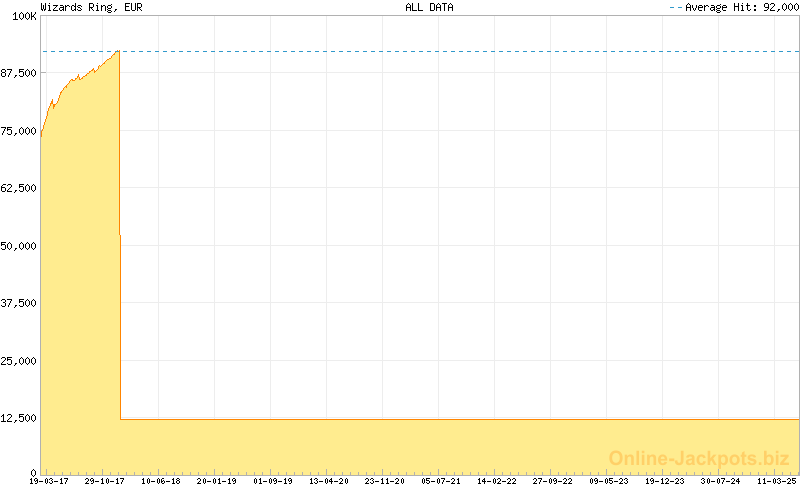Select the 01-09-19 date on the x-axis
The height and width of the screenshot is (490, 800).
pos(272,482)
